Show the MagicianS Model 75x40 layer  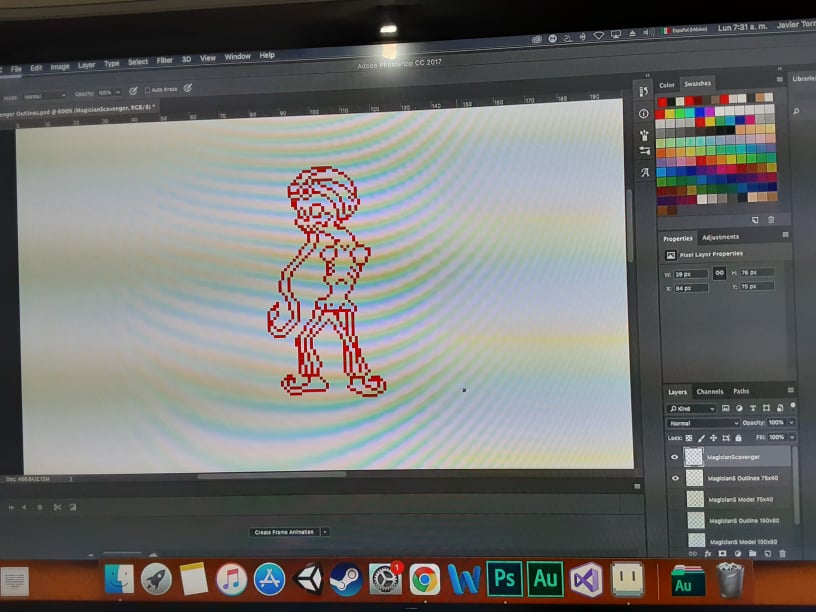pyautogui.click(x=676, y=500)
